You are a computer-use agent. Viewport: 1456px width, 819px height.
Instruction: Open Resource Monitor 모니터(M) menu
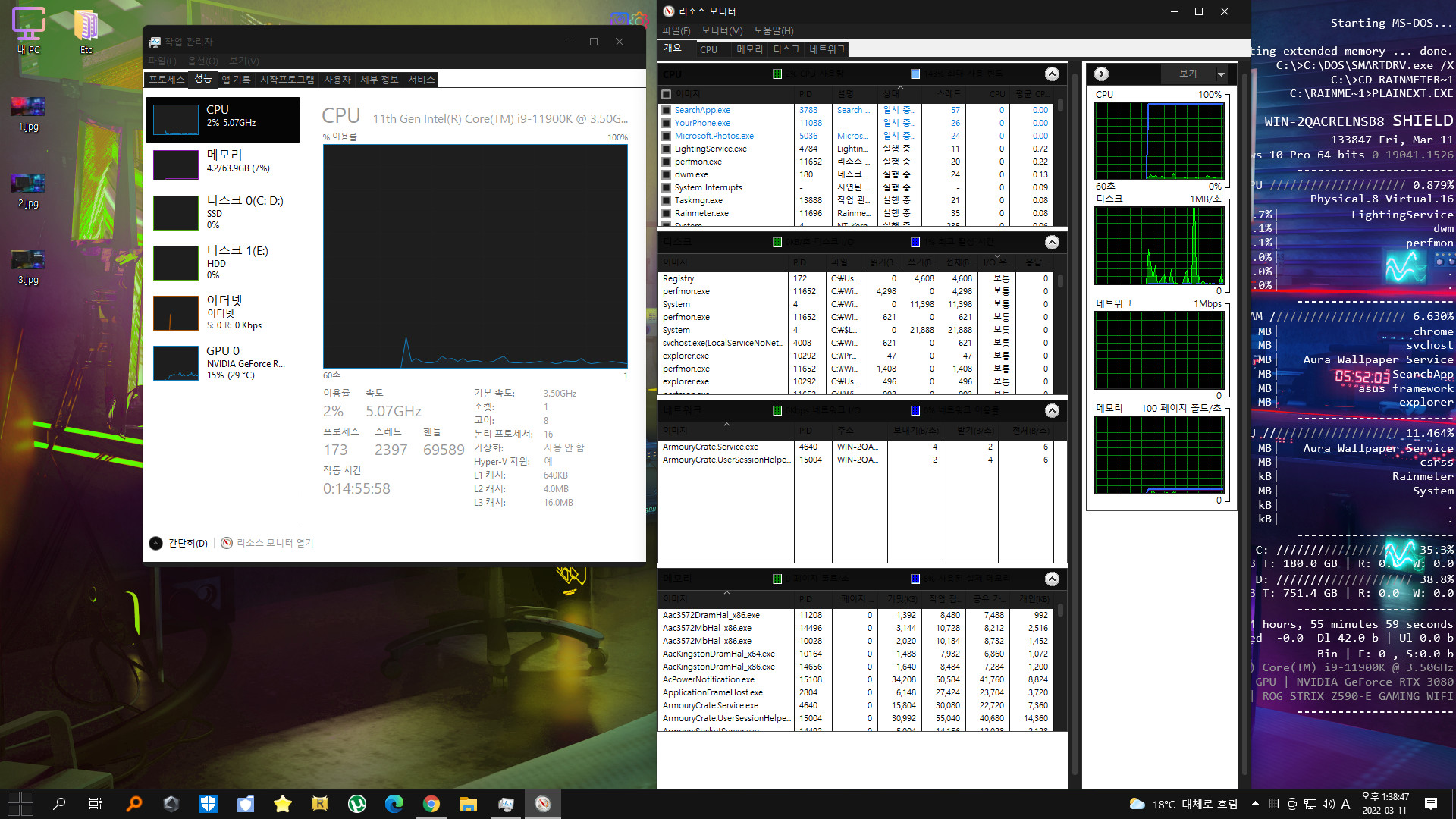(722, 30)
